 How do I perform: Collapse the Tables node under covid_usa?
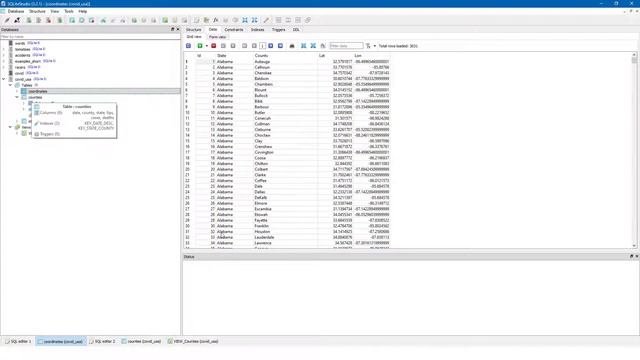click(10, 85)
